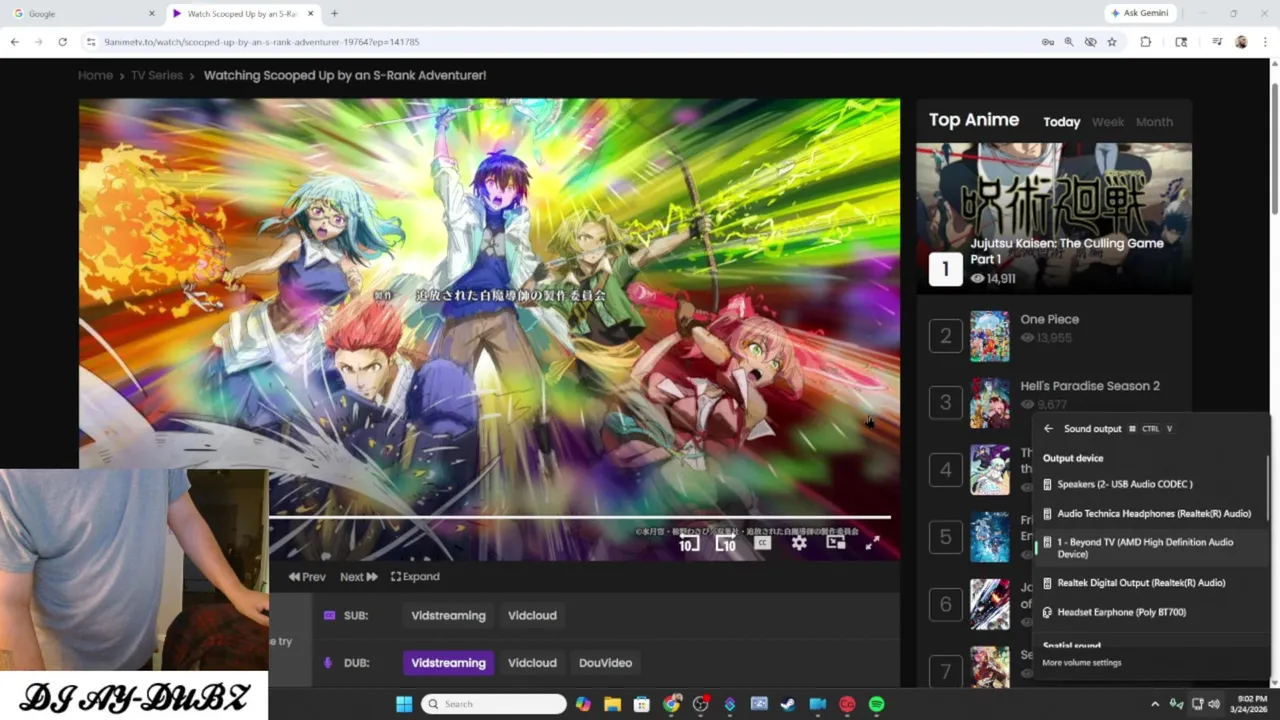Image resolution: width=1280 pixels, height=720 pixels.
Task: Open File Explorer from taskbar
Action: pyautogui.click(x=612, y=704)
